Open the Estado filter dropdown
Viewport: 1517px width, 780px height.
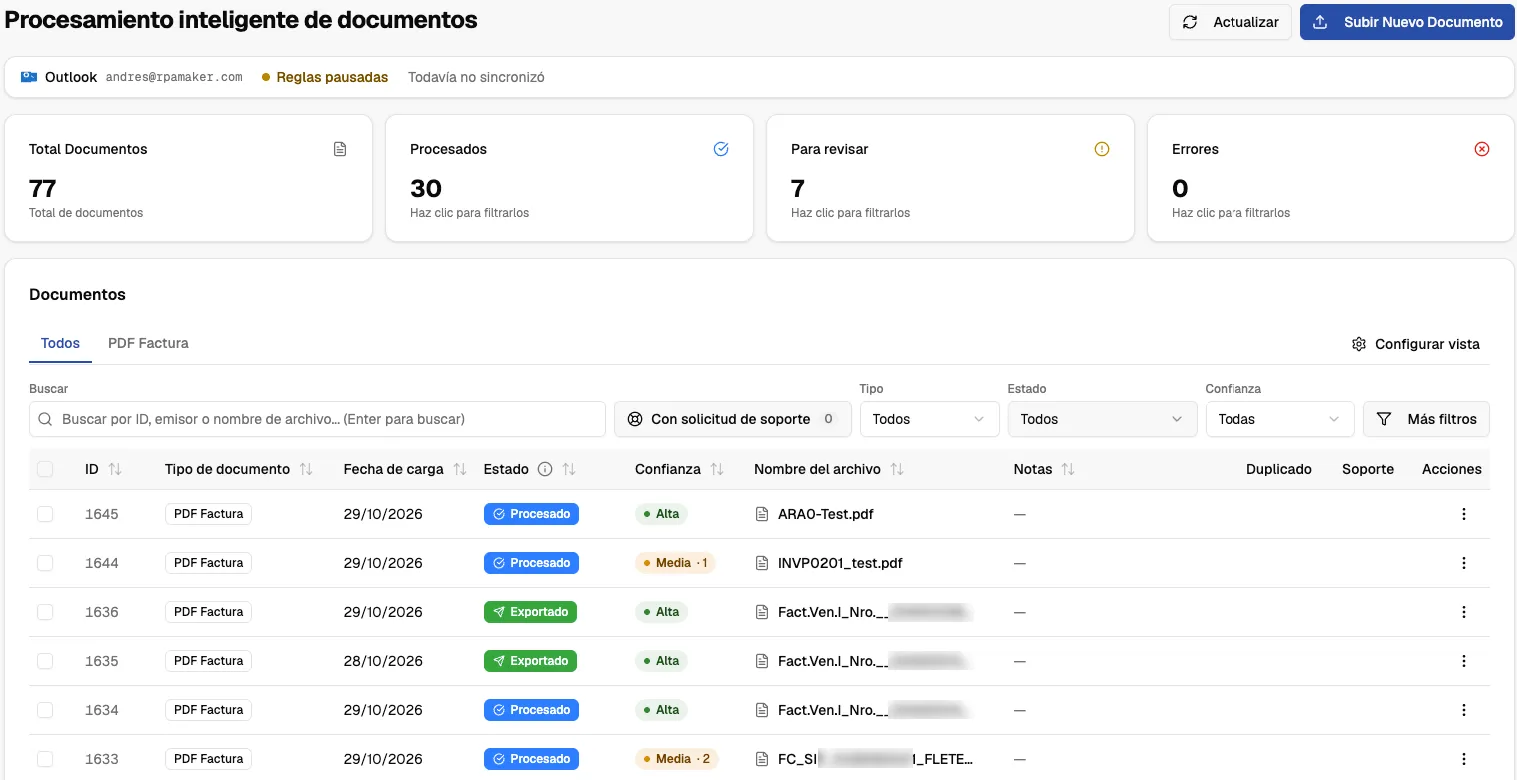coord(1102,419)
